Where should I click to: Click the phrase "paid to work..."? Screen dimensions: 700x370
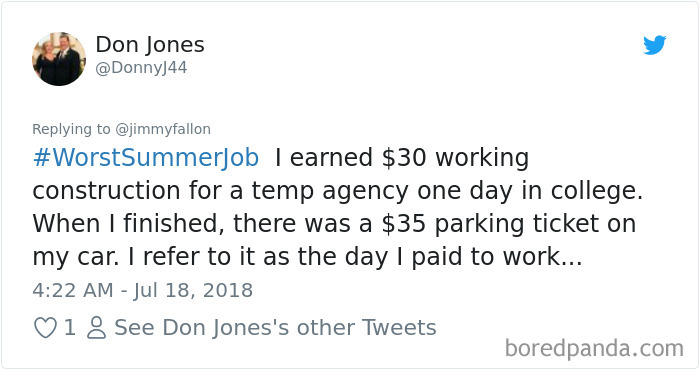[x=497, y=258]
